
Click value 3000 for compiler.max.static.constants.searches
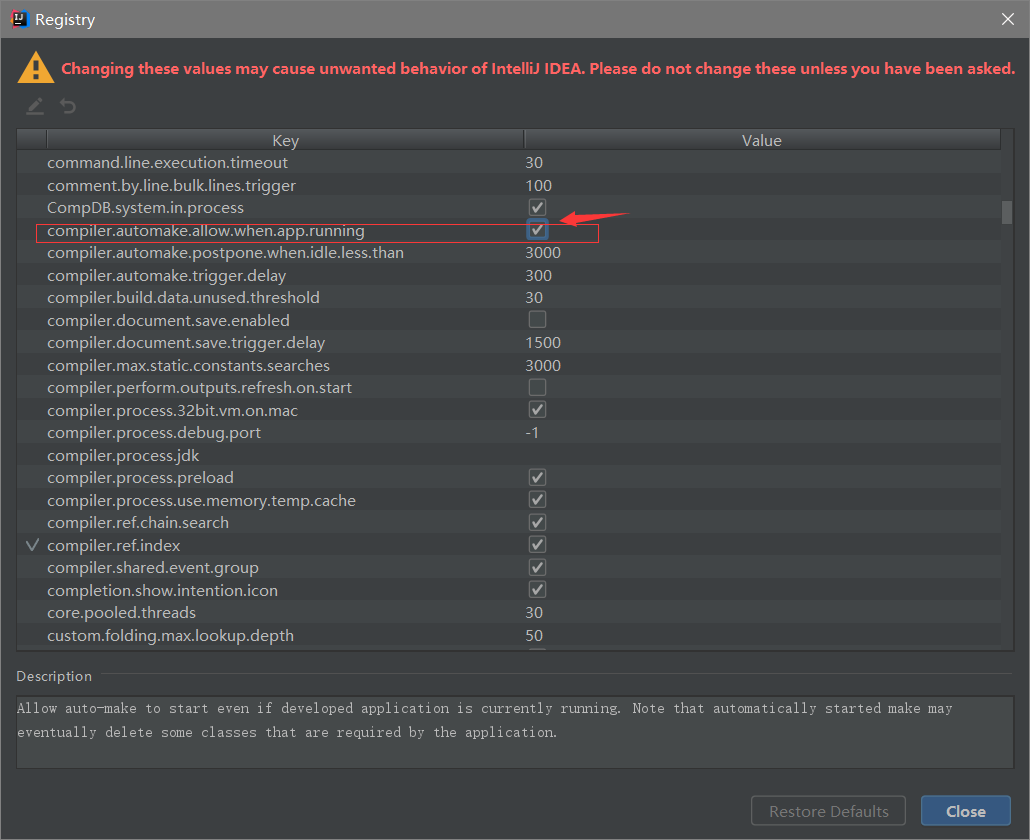pos(543,365)
